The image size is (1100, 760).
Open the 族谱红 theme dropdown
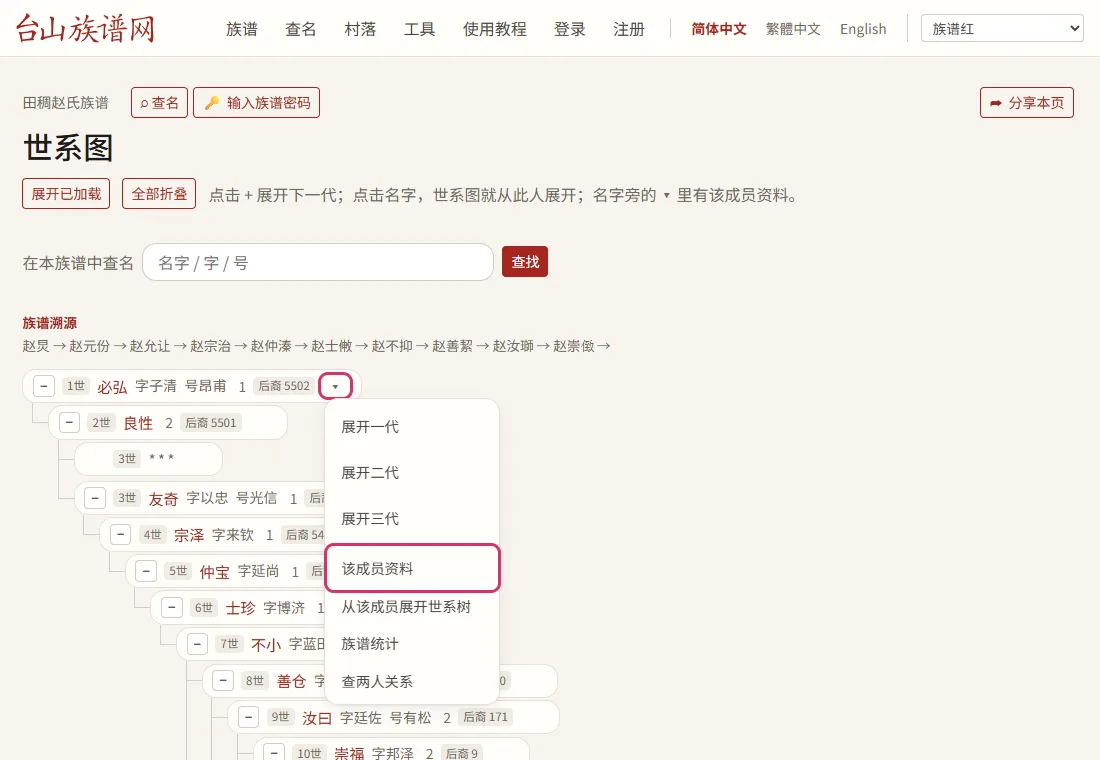1002,28
